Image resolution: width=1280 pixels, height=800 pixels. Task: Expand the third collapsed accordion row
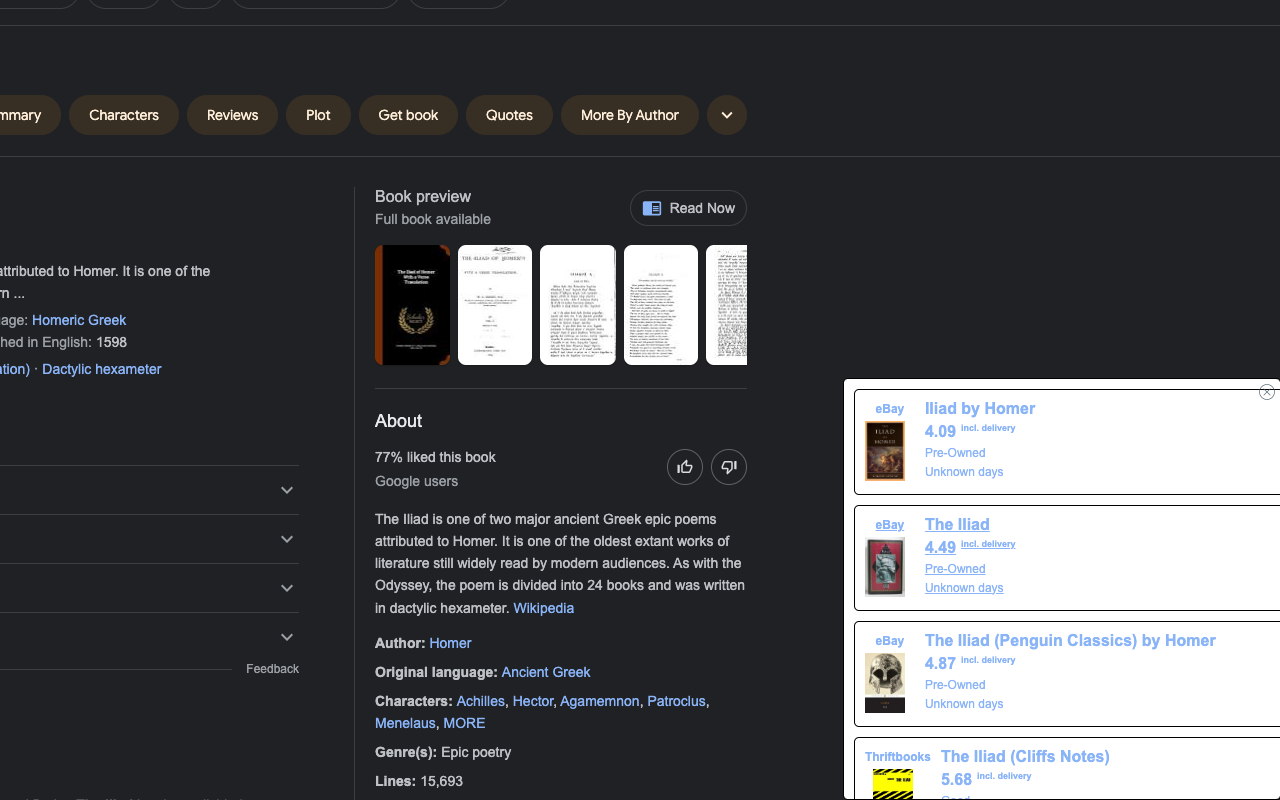coord(149,588)
